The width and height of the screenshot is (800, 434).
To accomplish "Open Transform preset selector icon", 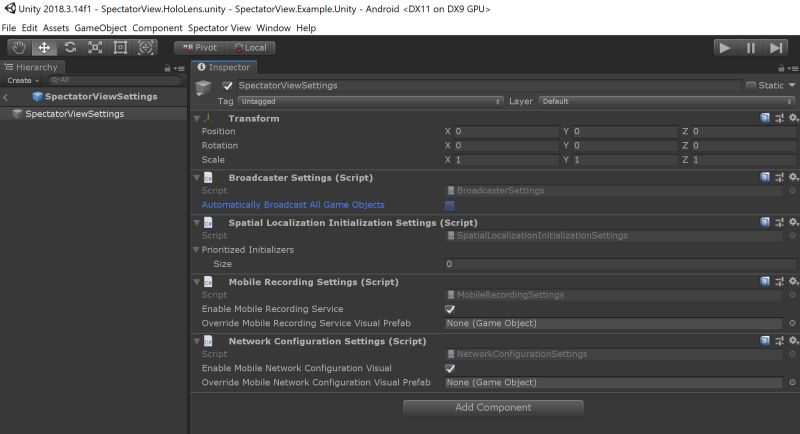I will [x=779, y=118].
